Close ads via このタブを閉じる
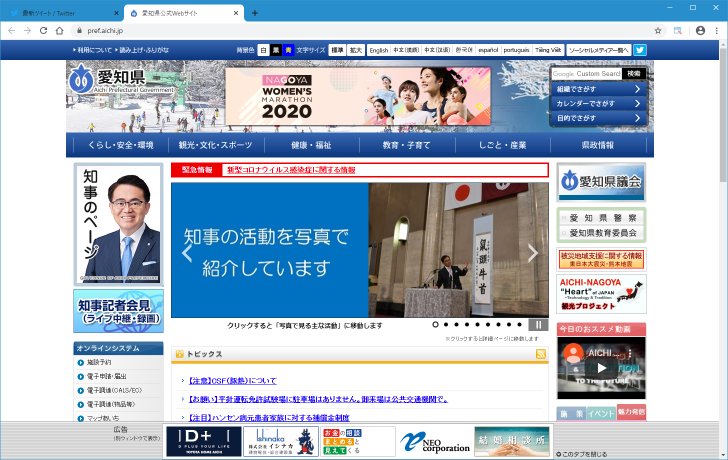This screenshot has width=728, height=460. coord(581,454)
